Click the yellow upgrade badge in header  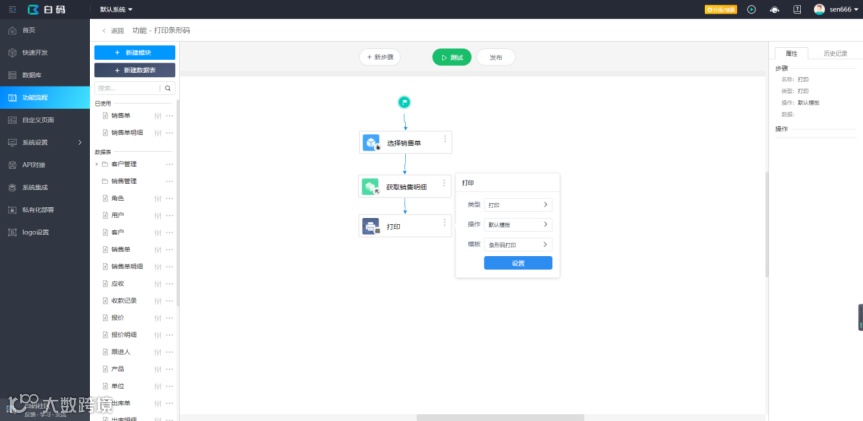point(720,9)
